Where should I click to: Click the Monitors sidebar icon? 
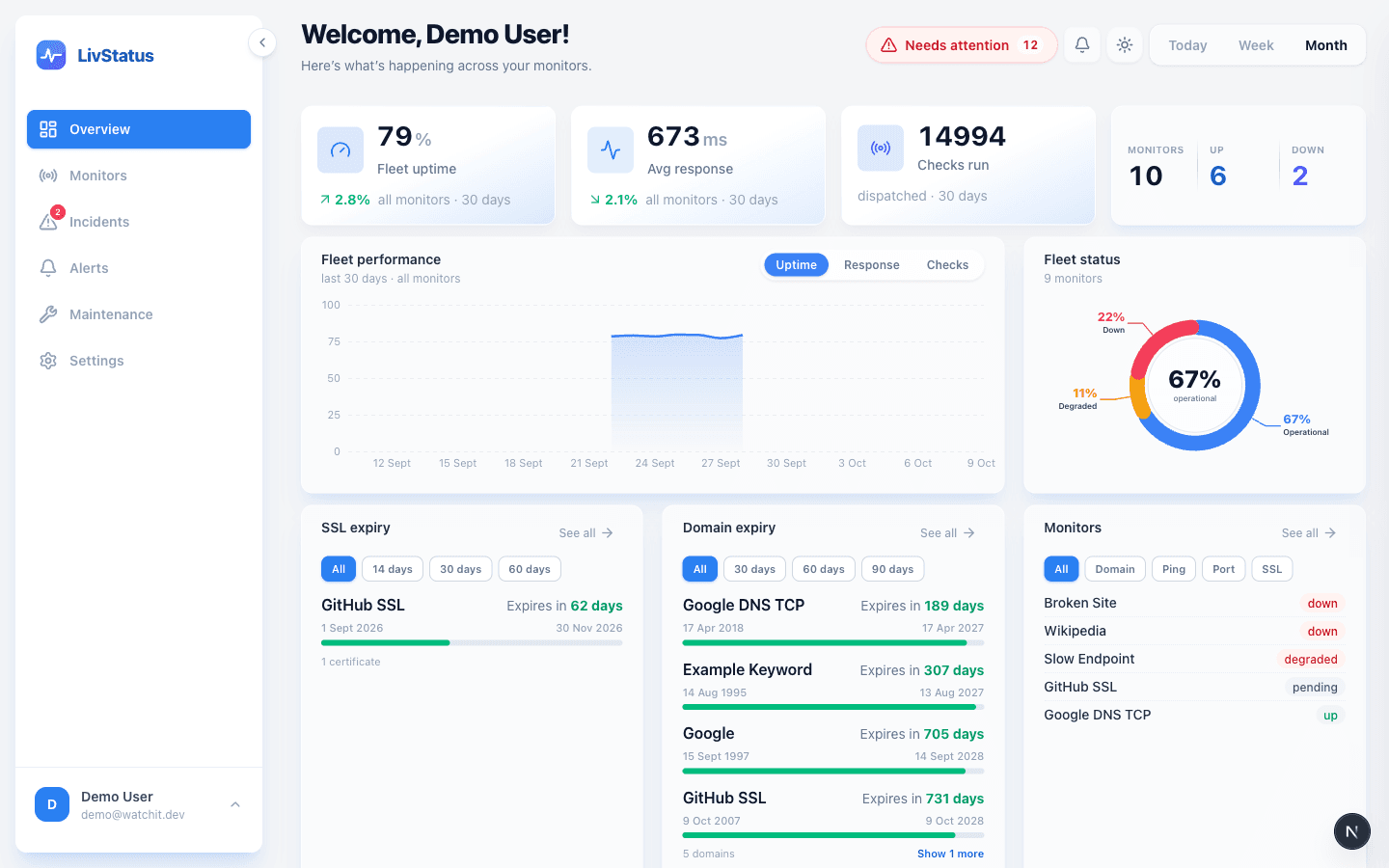(x=48, y=176)
